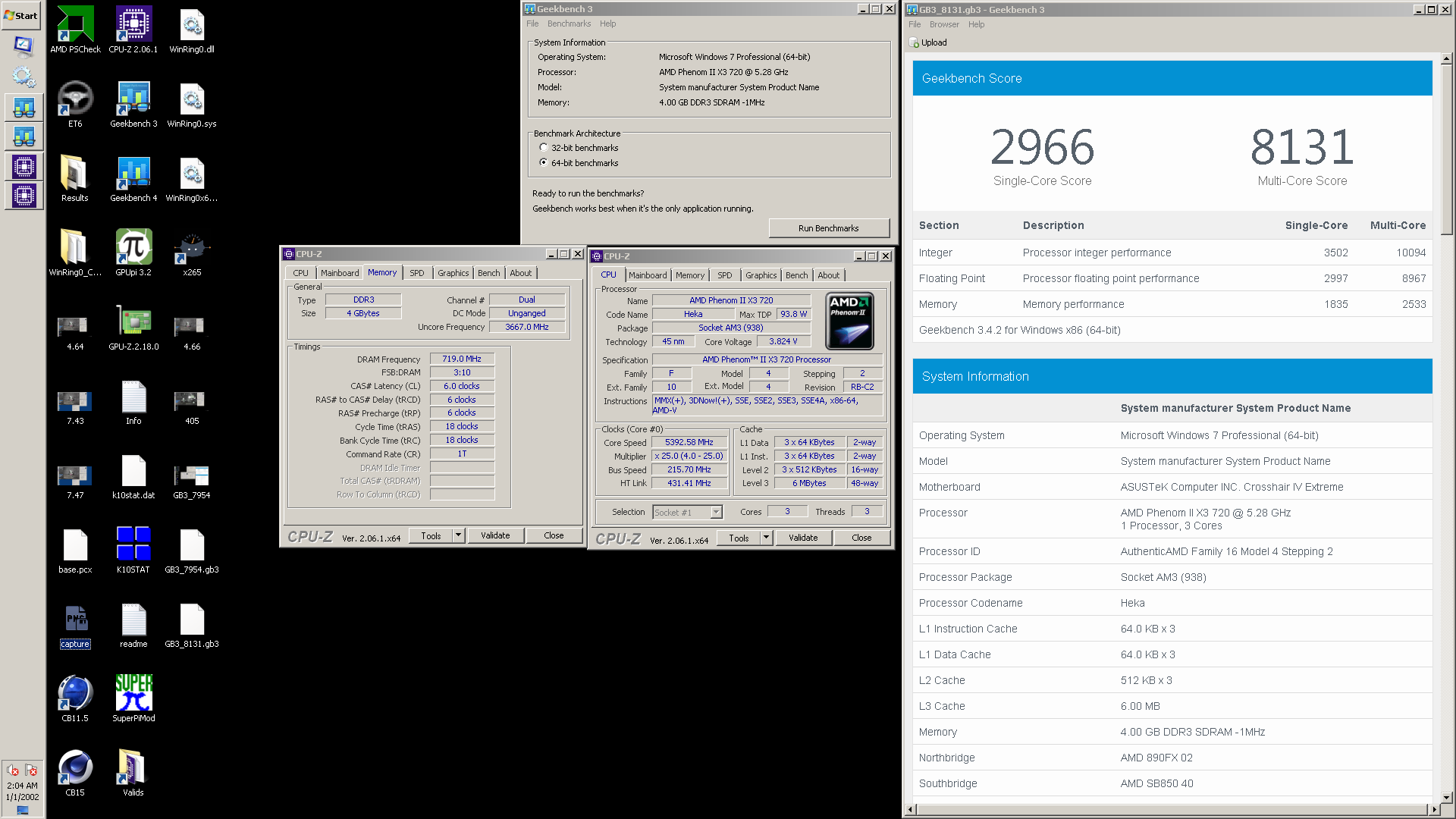The image size is (1456, 819).
Task: Click Help menu in Geekbench results window
Action: tap(976, 24)
